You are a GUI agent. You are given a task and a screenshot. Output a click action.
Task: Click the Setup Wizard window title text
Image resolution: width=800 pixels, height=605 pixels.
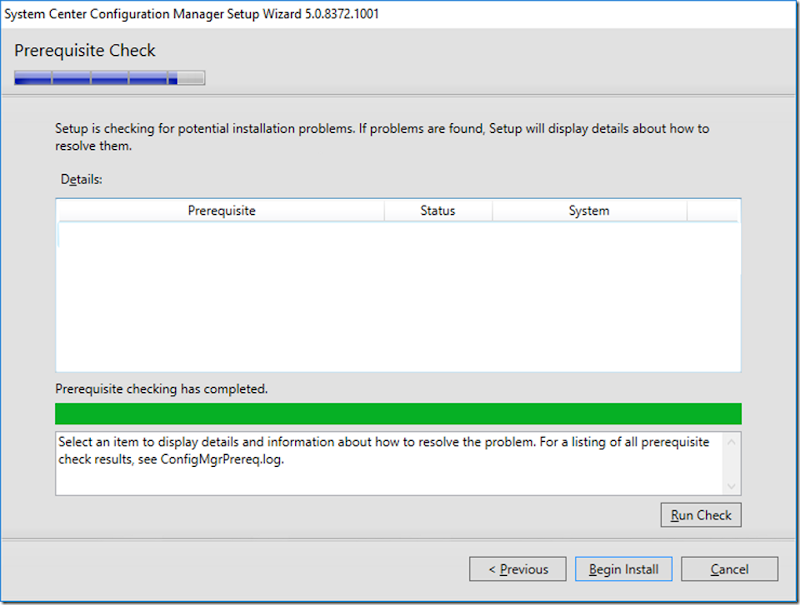(192, 14)
